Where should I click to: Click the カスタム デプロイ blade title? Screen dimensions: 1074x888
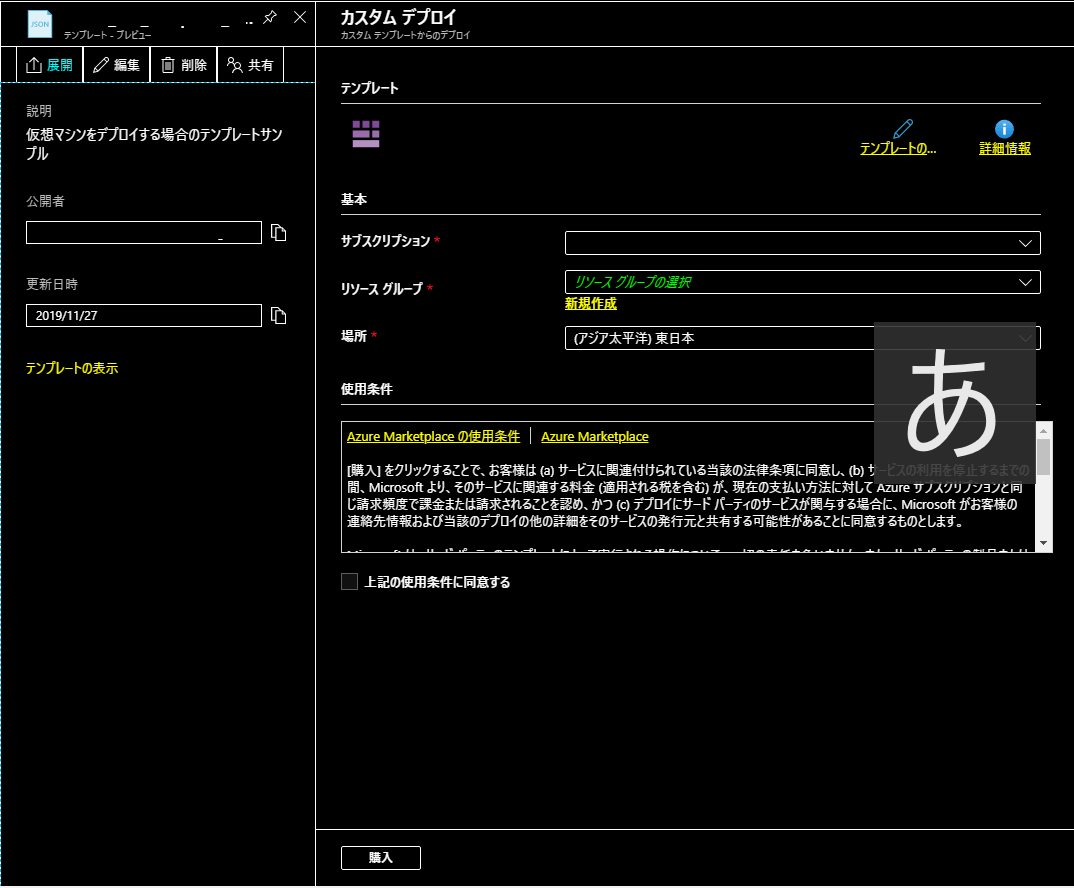398,17
